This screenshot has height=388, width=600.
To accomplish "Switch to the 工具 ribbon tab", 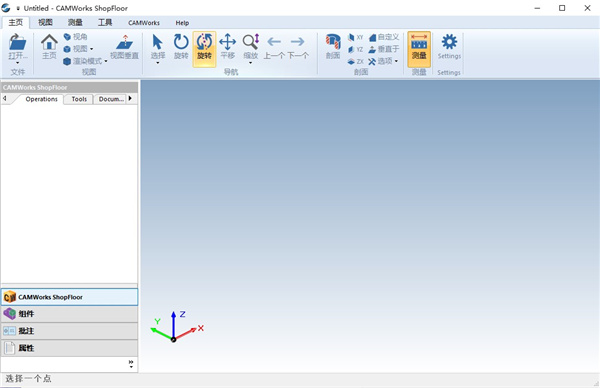I will 105,23.
